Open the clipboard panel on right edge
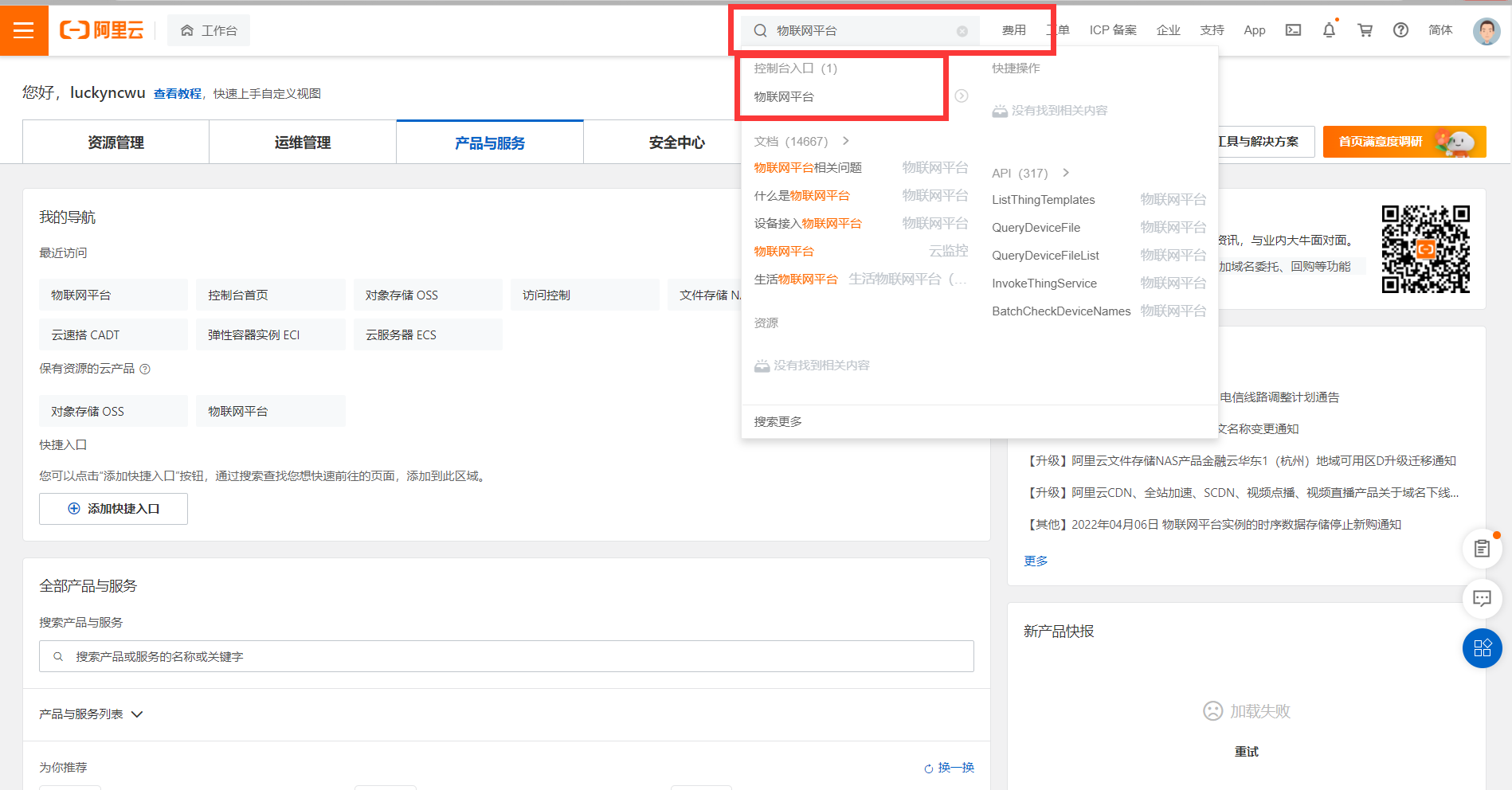 click(x=1482, y=549)
